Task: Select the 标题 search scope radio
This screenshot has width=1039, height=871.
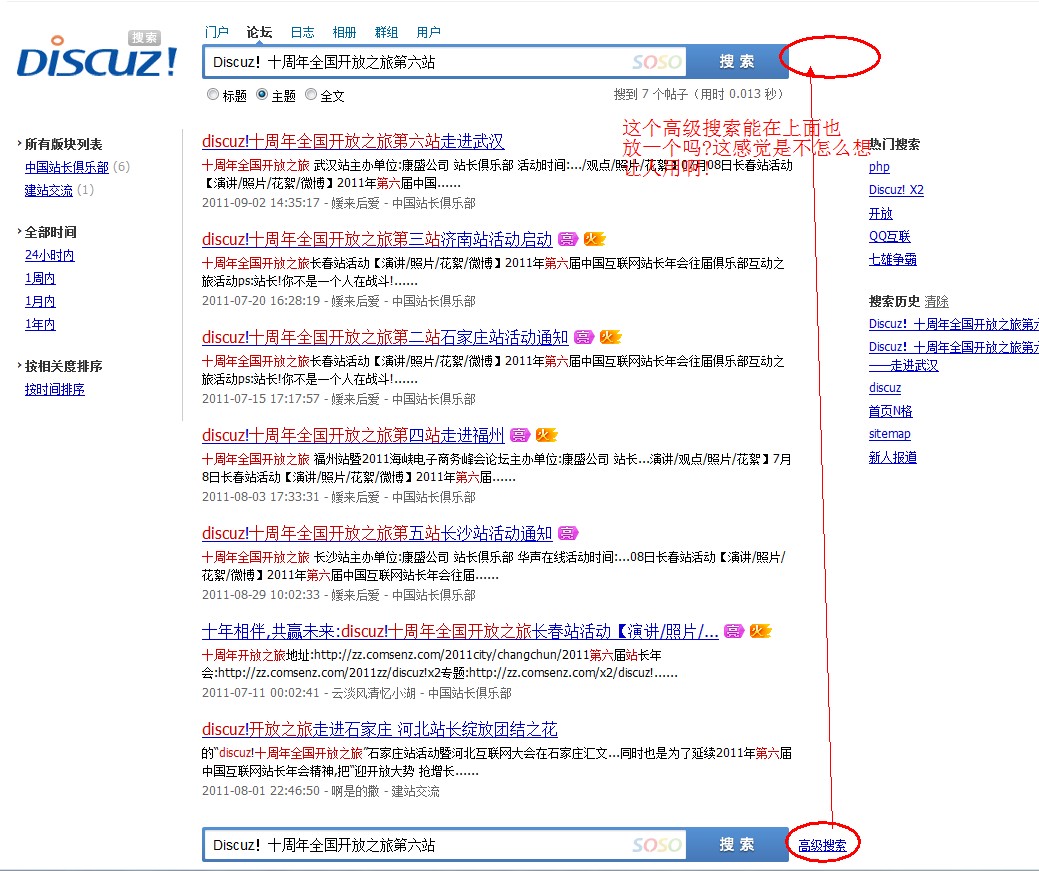Action: (213, 95)
